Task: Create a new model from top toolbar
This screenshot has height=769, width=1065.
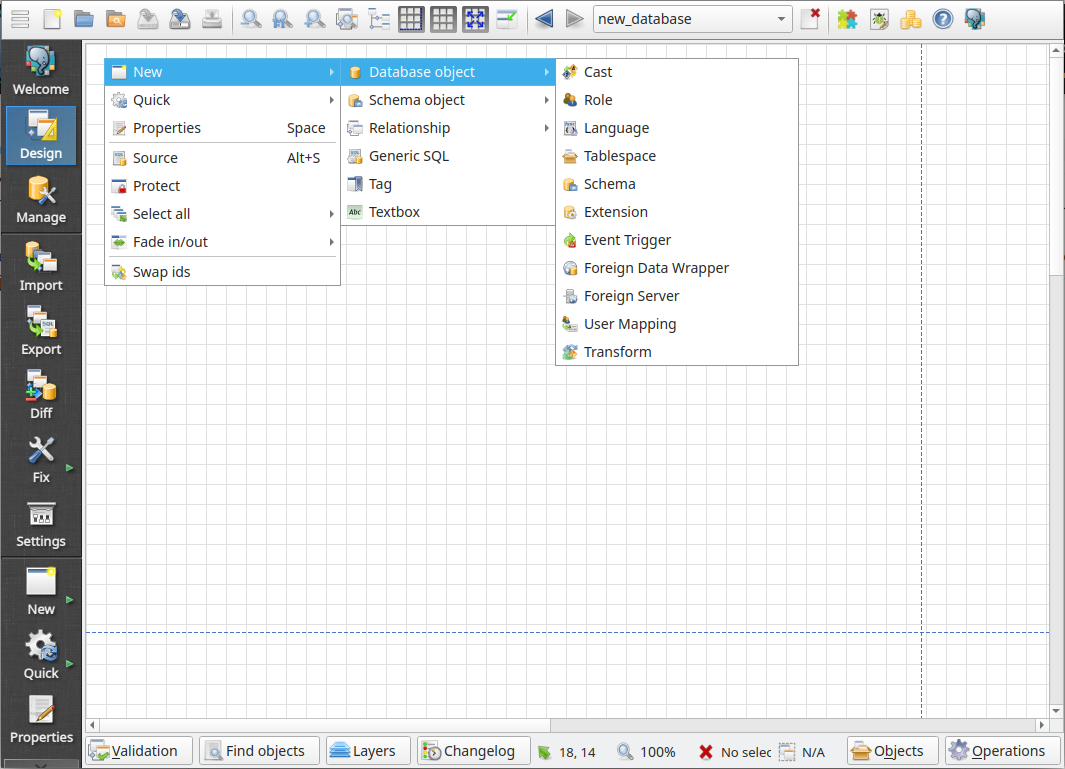Action: click(x=52, y=19)
